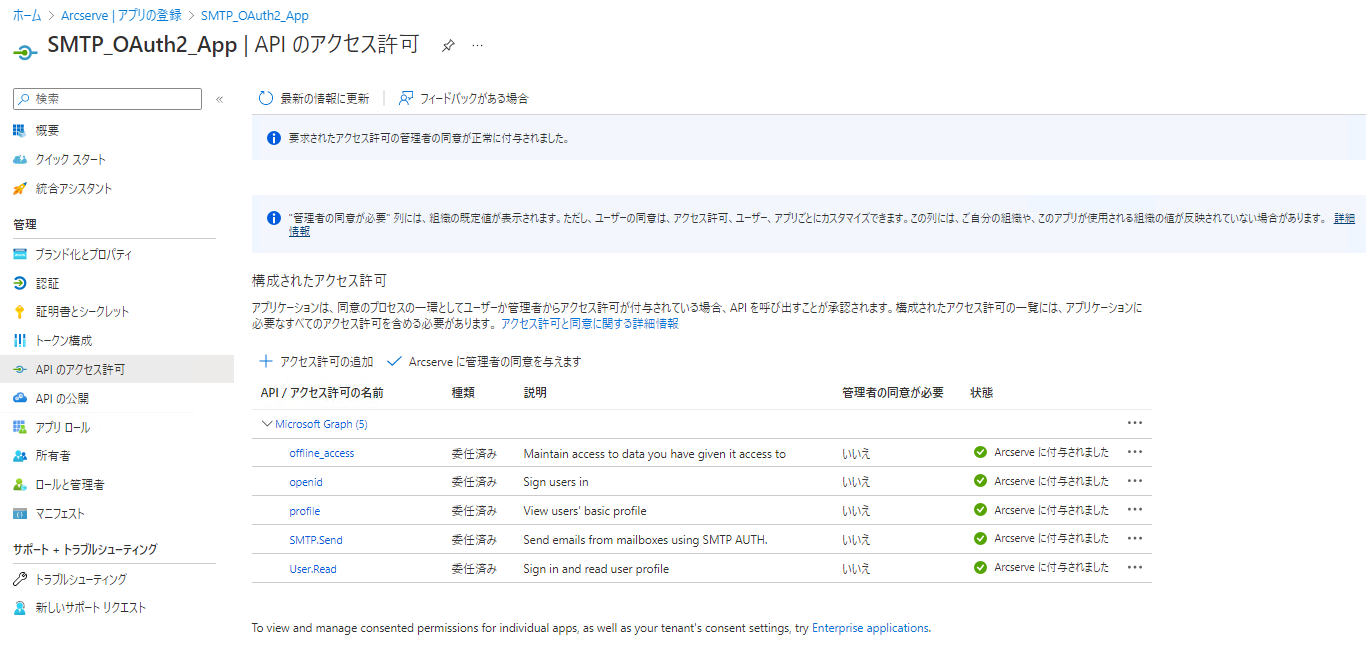Click the 所有者 people icon
Image resolution: width=1366 pixels, height=647 pixels.
coord(20,455)
